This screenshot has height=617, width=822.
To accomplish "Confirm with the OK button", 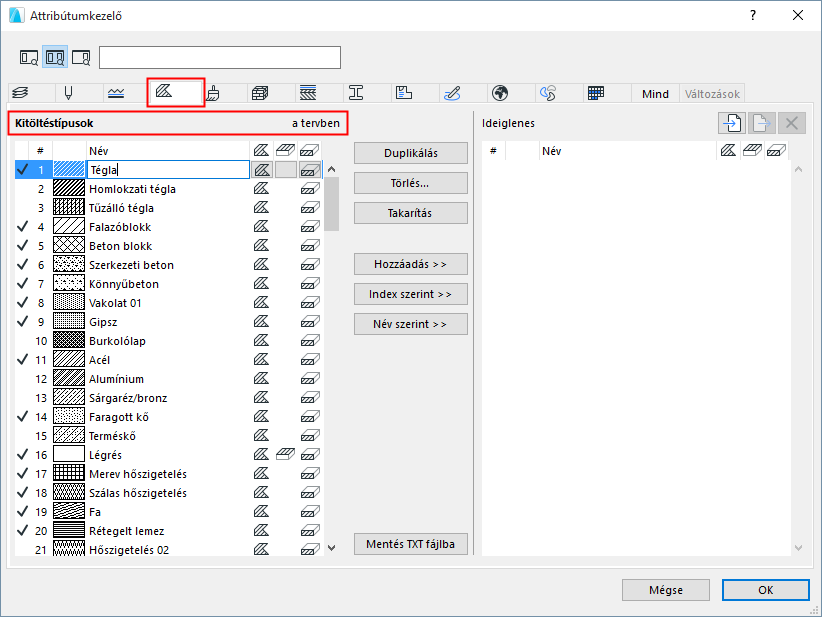I will [x=765, y=590].
